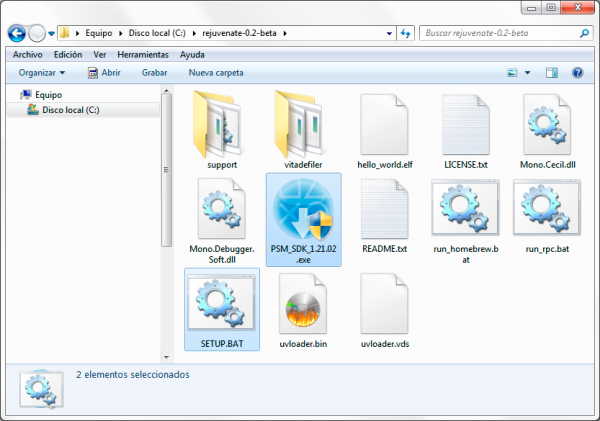Select the run_homebrew.bat file icon
The image size is (600, 421).
coord(465,207)
